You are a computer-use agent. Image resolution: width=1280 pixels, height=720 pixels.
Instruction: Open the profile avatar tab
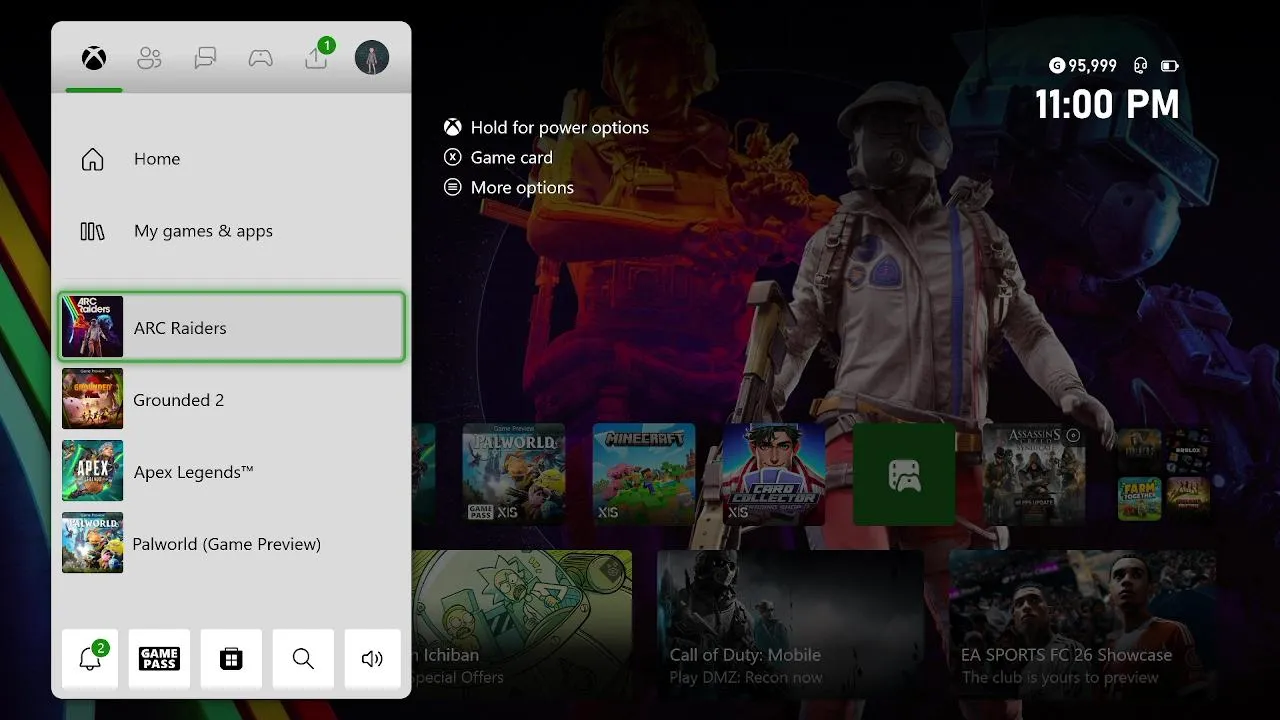(x=372, y=57)
